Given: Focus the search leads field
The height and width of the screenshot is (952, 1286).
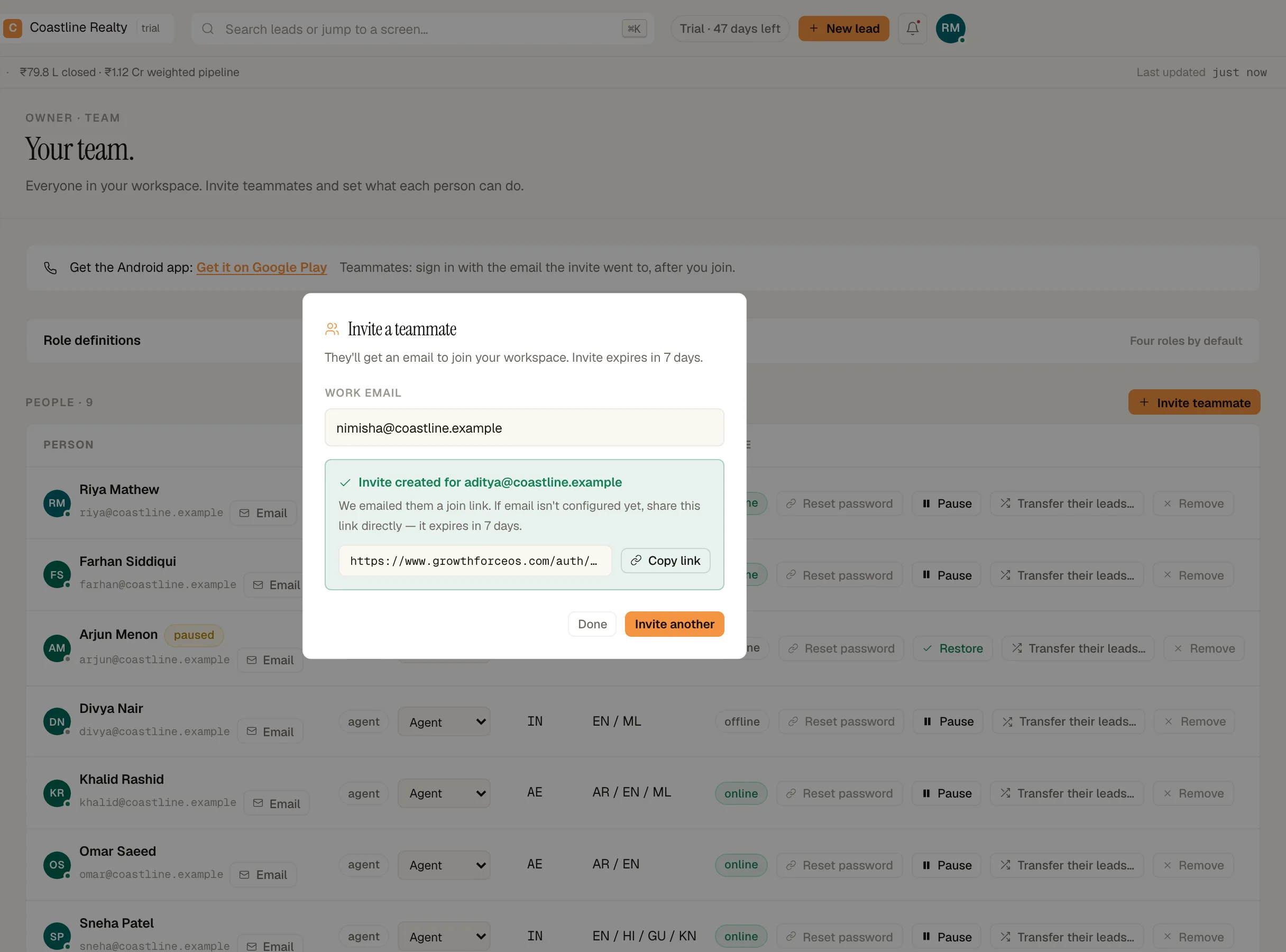Looking at the screenshot, I should [x=422, y=29].
